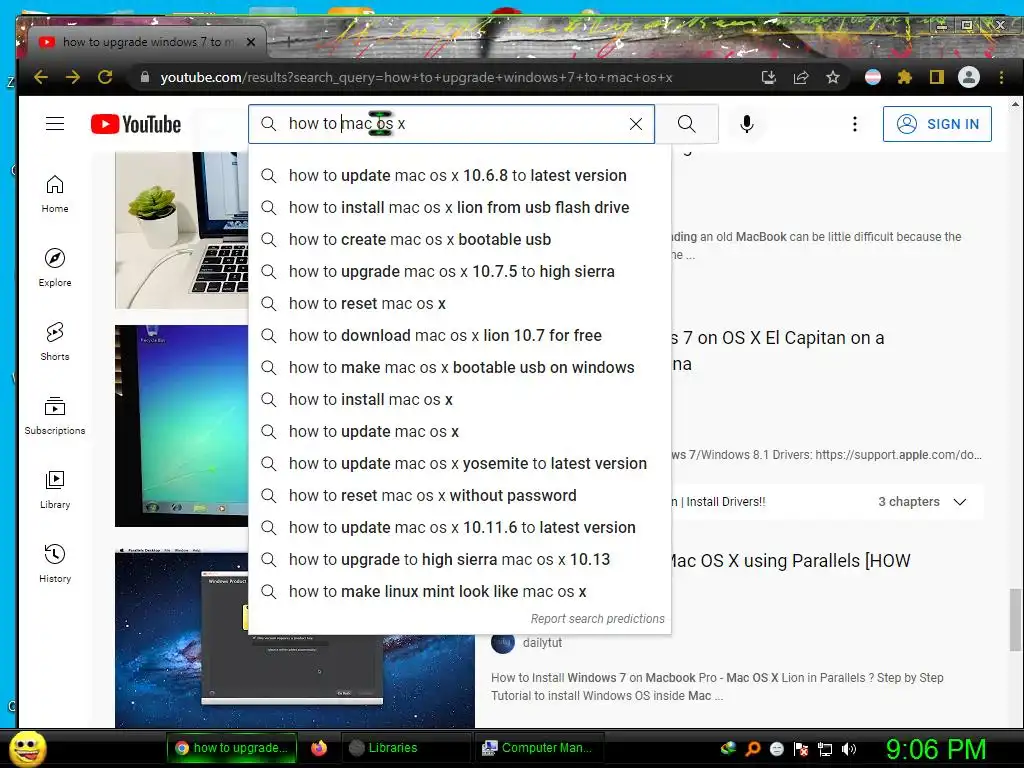The height and width of the screenshot is (768, 1024).
Task: Open the YouTube settings three-dot menu
Action: point(854,124)
